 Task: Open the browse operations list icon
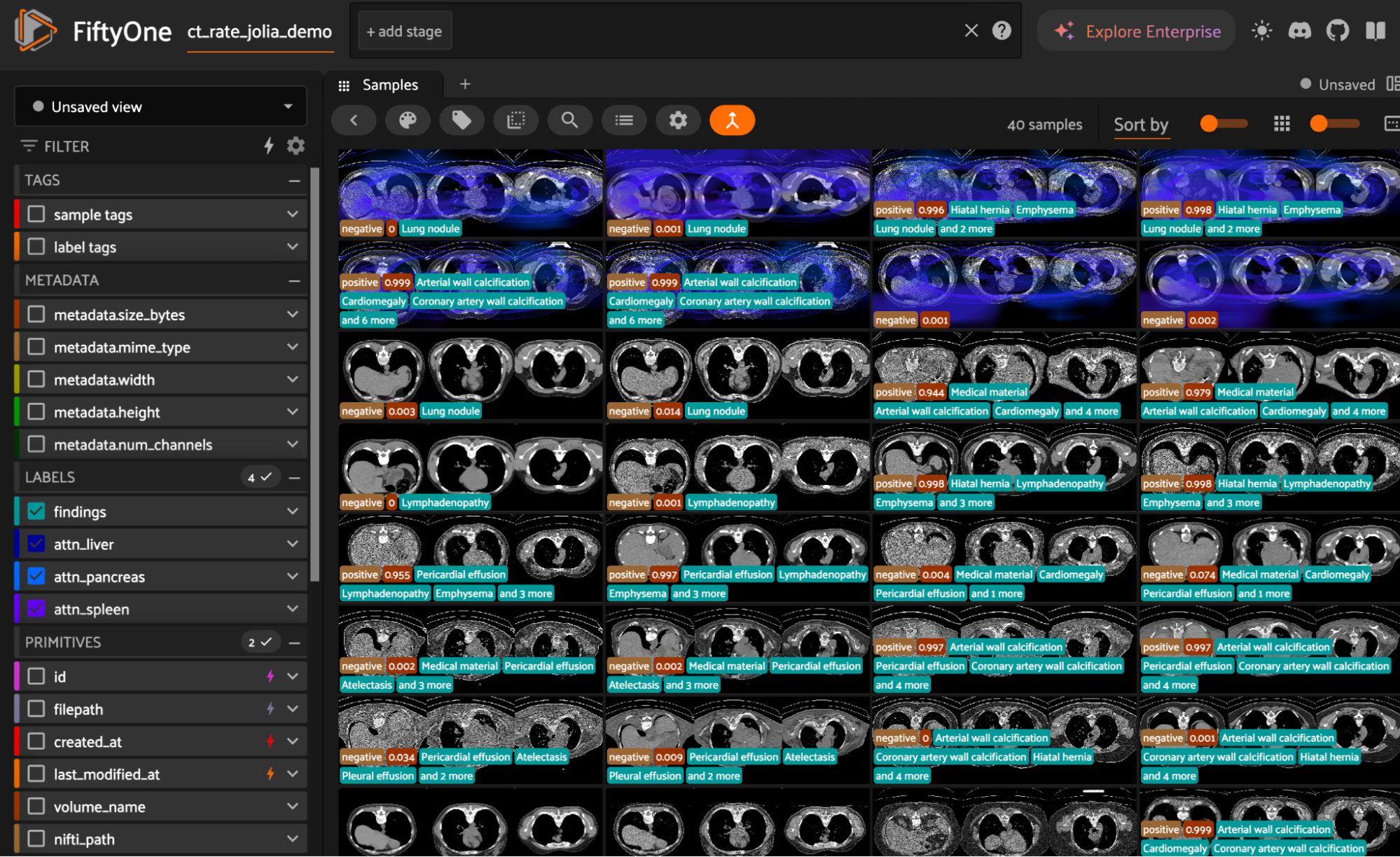(624, 121)
